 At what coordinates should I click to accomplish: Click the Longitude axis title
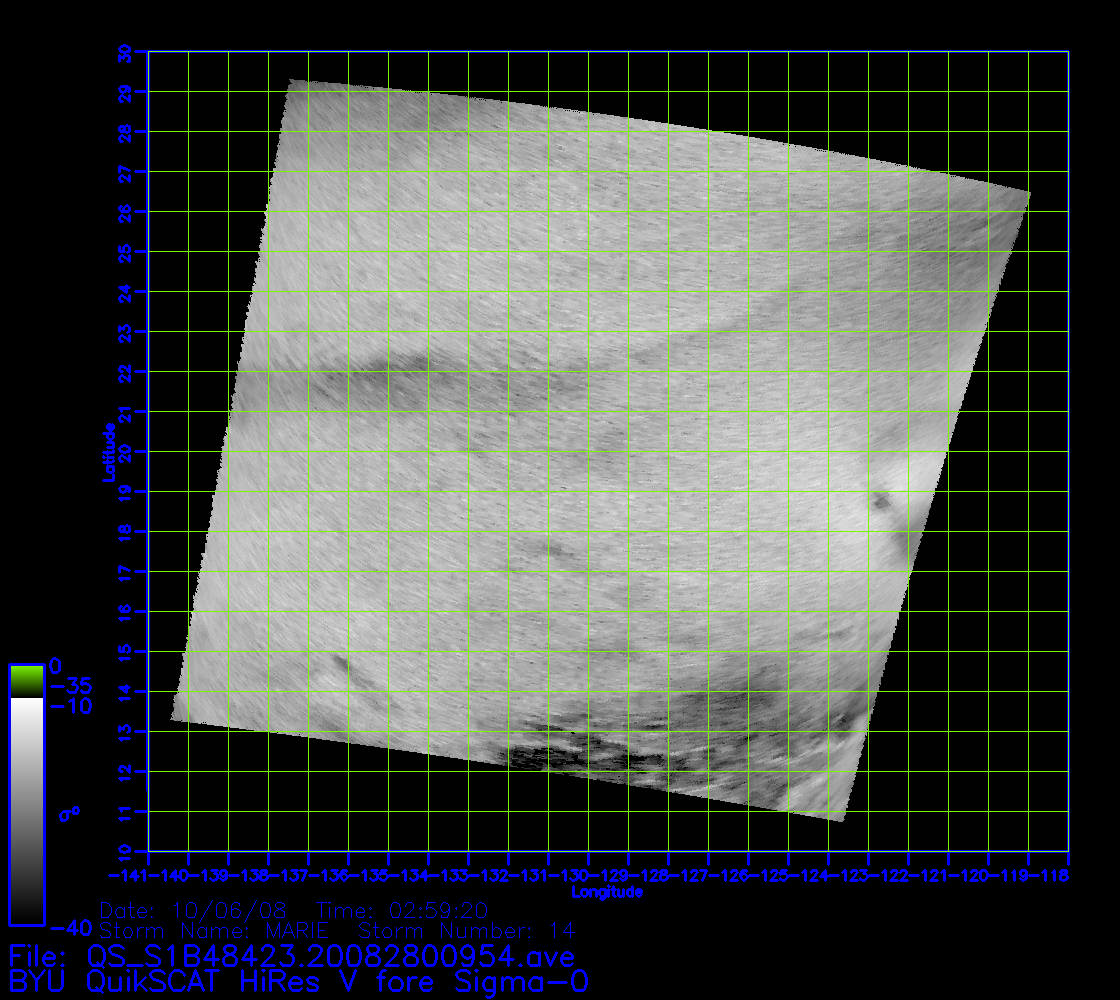click(607, 892)
